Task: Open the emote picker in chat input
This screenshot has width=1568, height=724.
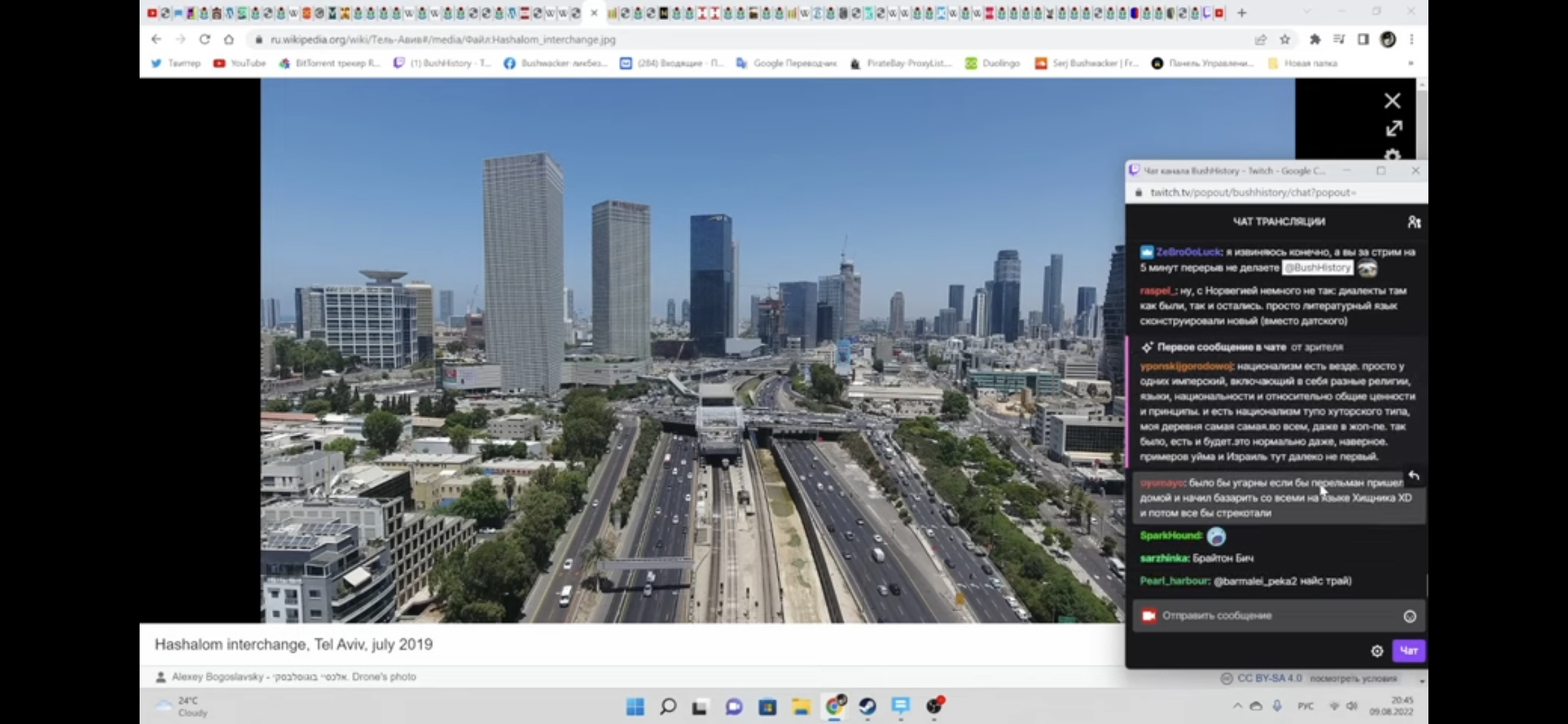Action: pyautogui.click(x=1410, y=616)
